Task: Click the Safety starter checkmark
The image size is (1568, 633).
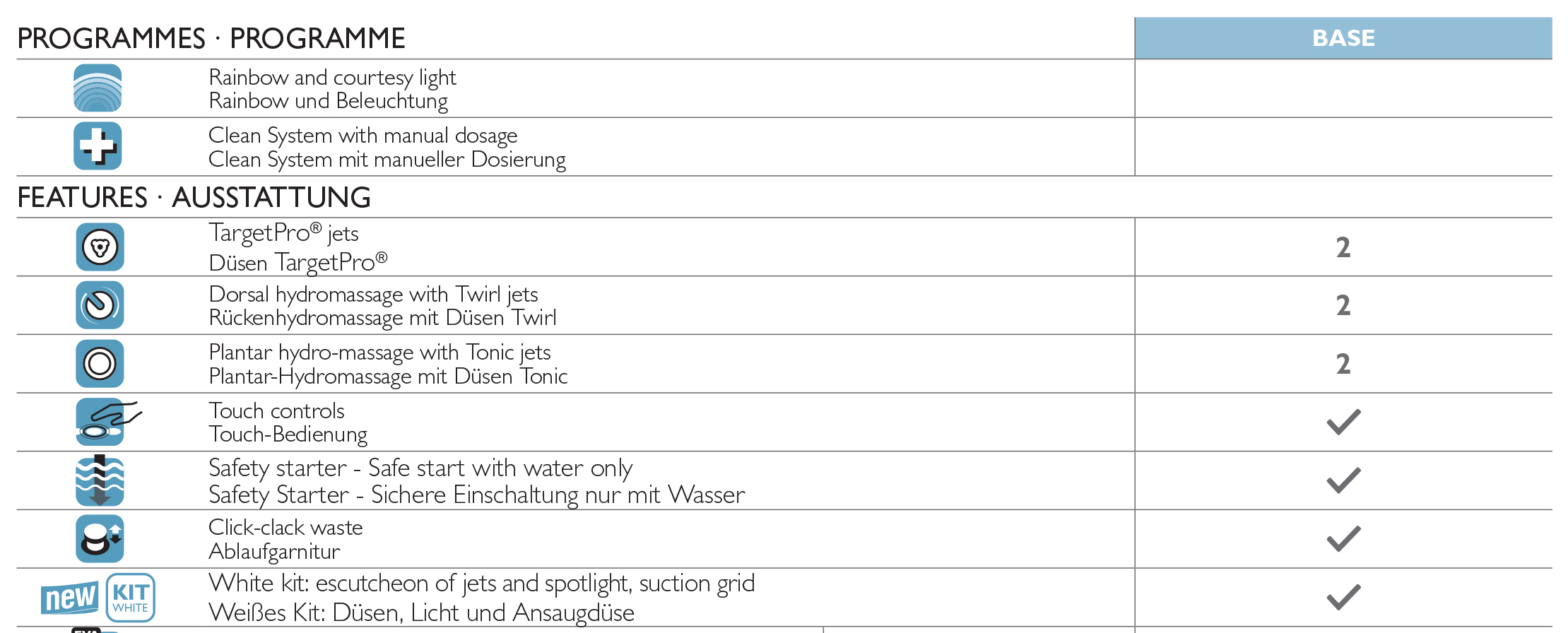Action: (x=1343, y=480)
